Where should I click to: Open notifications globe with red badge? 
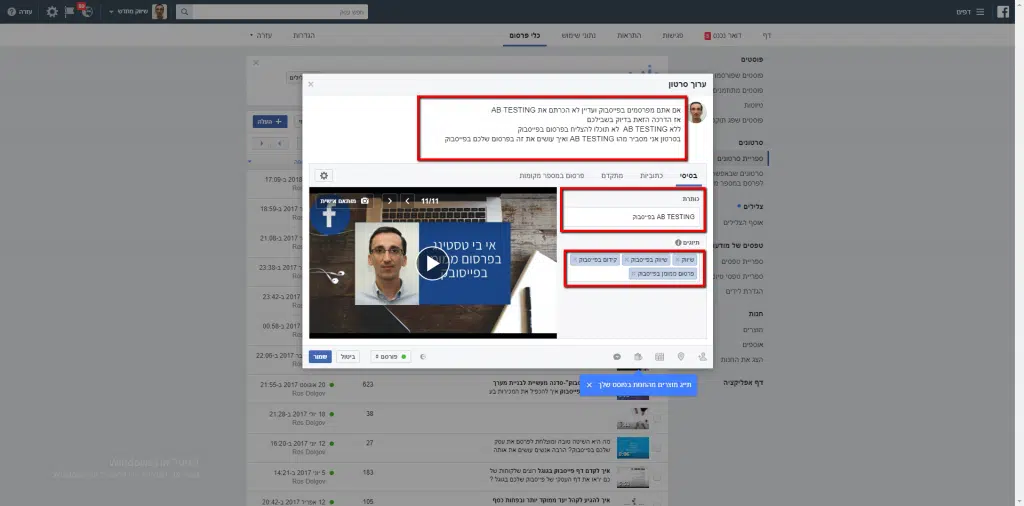point(87,12)
